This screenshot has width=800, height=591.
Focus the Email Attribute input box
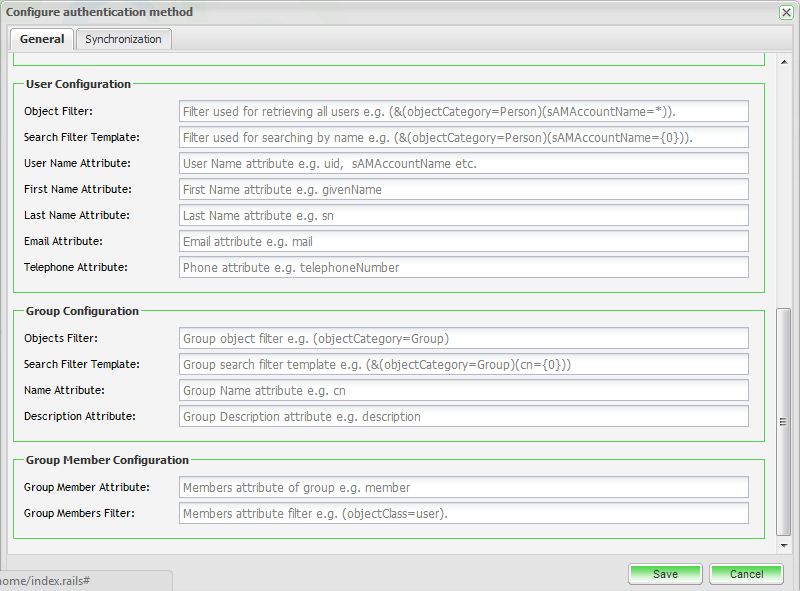(464, 241)
